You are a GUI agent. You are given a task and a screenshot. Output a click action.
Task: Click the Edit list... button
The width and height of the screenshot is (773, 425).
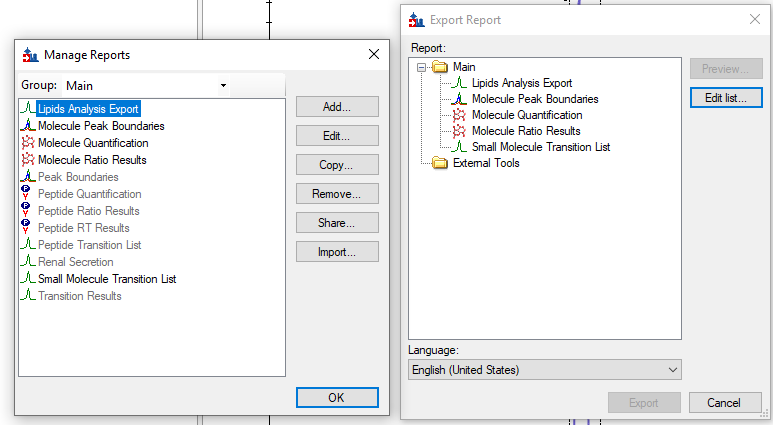tap(725, 98)
